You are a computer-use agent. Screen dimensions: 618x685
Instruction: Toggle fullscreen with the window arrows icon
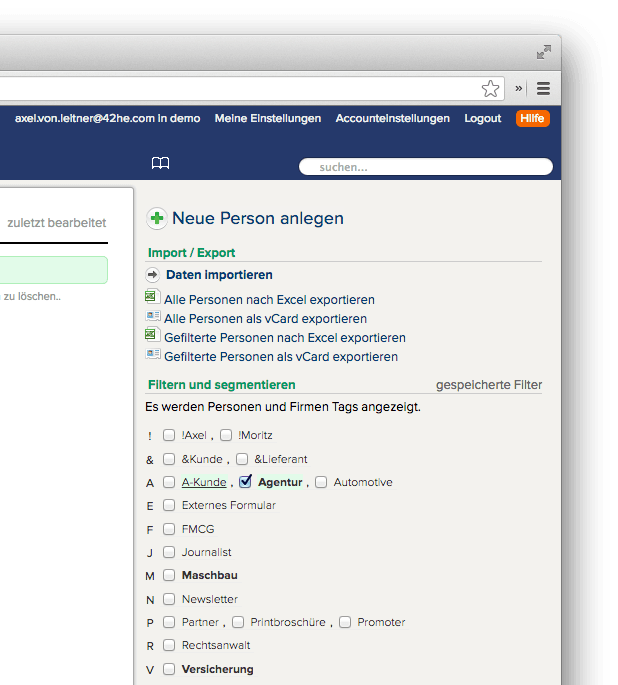click(544, 52)
